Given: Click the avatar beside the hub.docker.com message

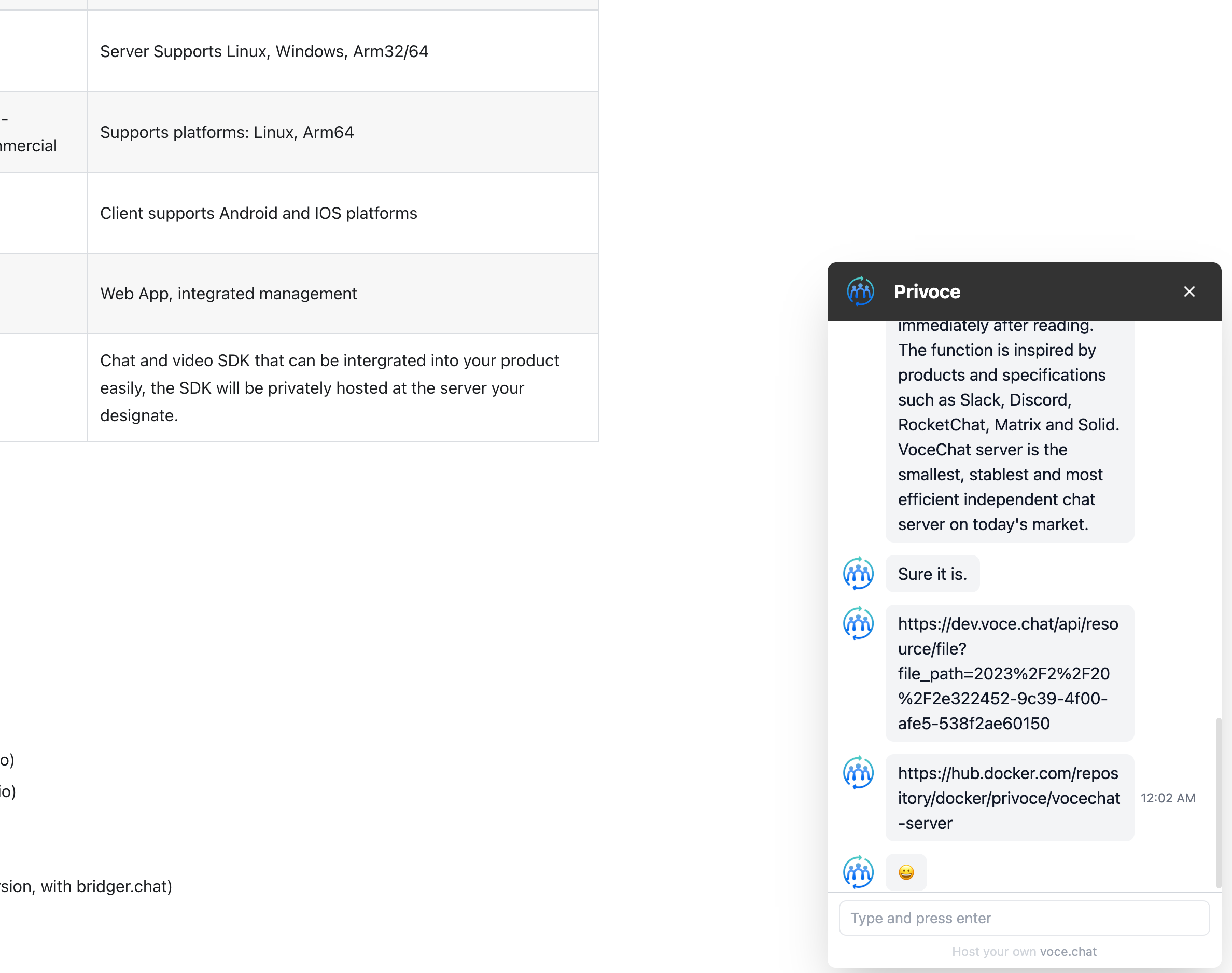Looking at the screenshot, I should (858, 772).
